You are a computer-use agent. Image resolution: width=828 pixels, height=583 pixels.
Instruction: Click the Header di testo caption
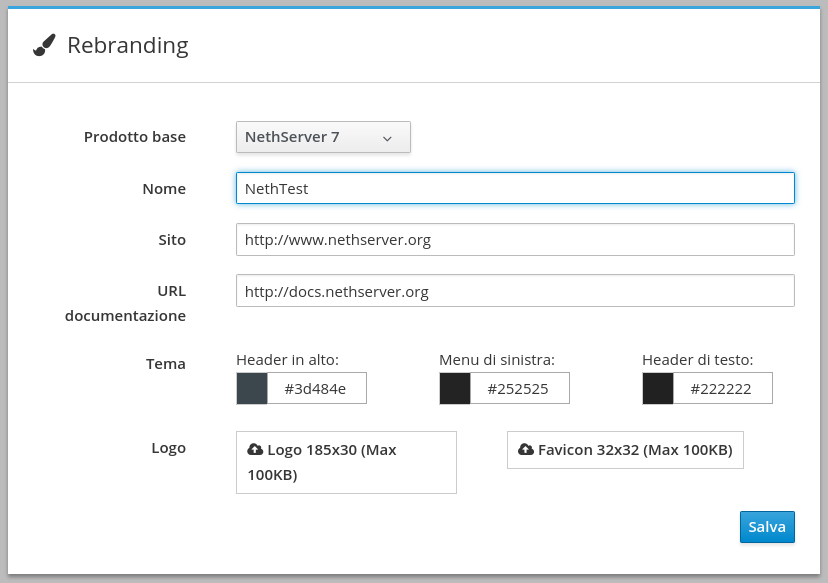698,360
